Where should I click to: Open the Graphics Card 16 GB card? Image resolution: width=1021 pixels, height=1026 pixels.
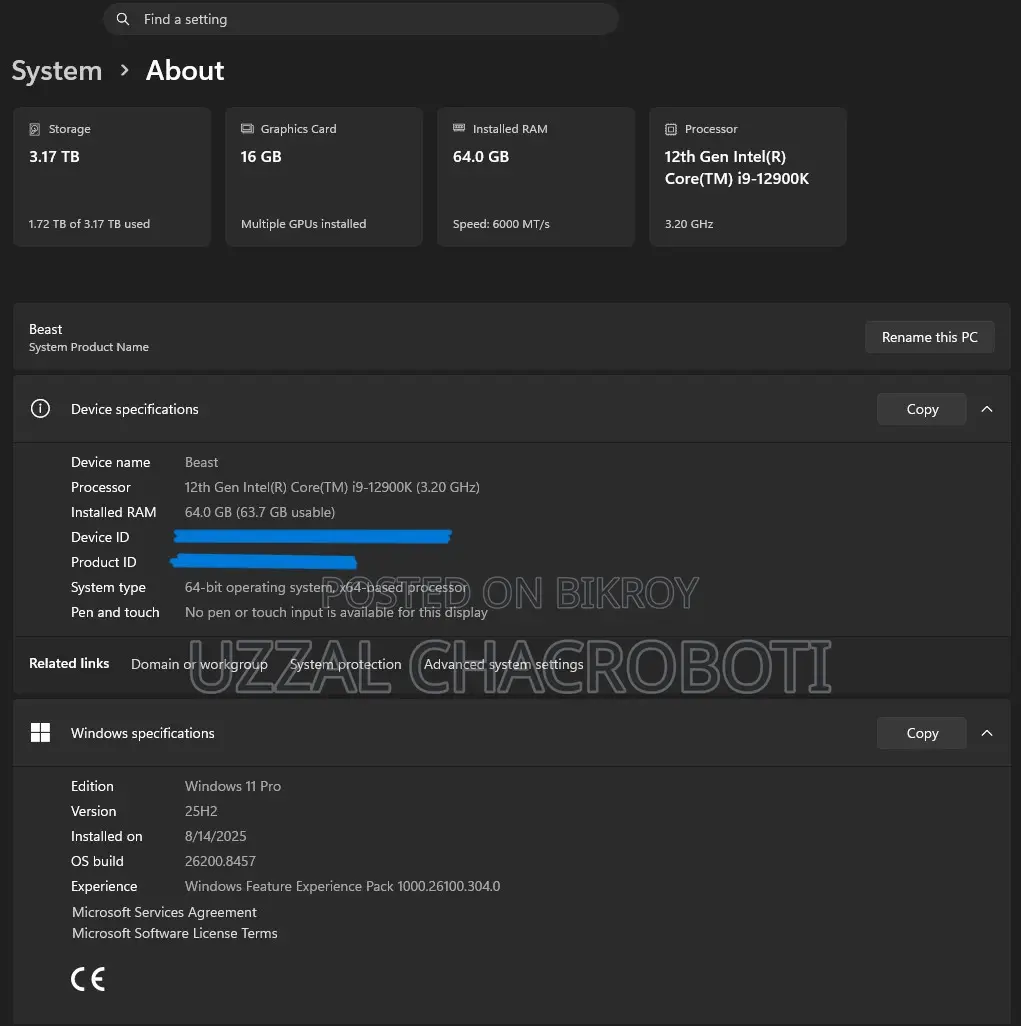tap(324, 177)
